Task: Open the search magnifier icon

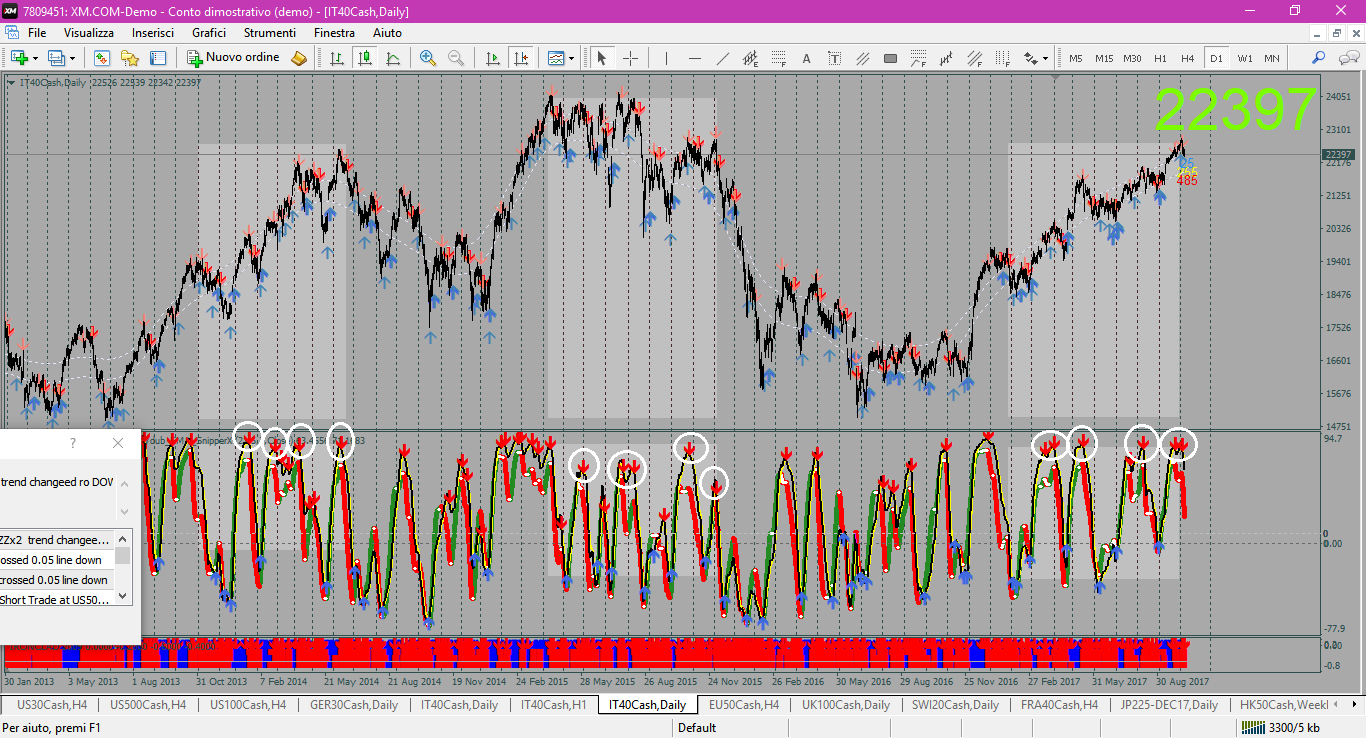Action: [x=1319, y=58]
